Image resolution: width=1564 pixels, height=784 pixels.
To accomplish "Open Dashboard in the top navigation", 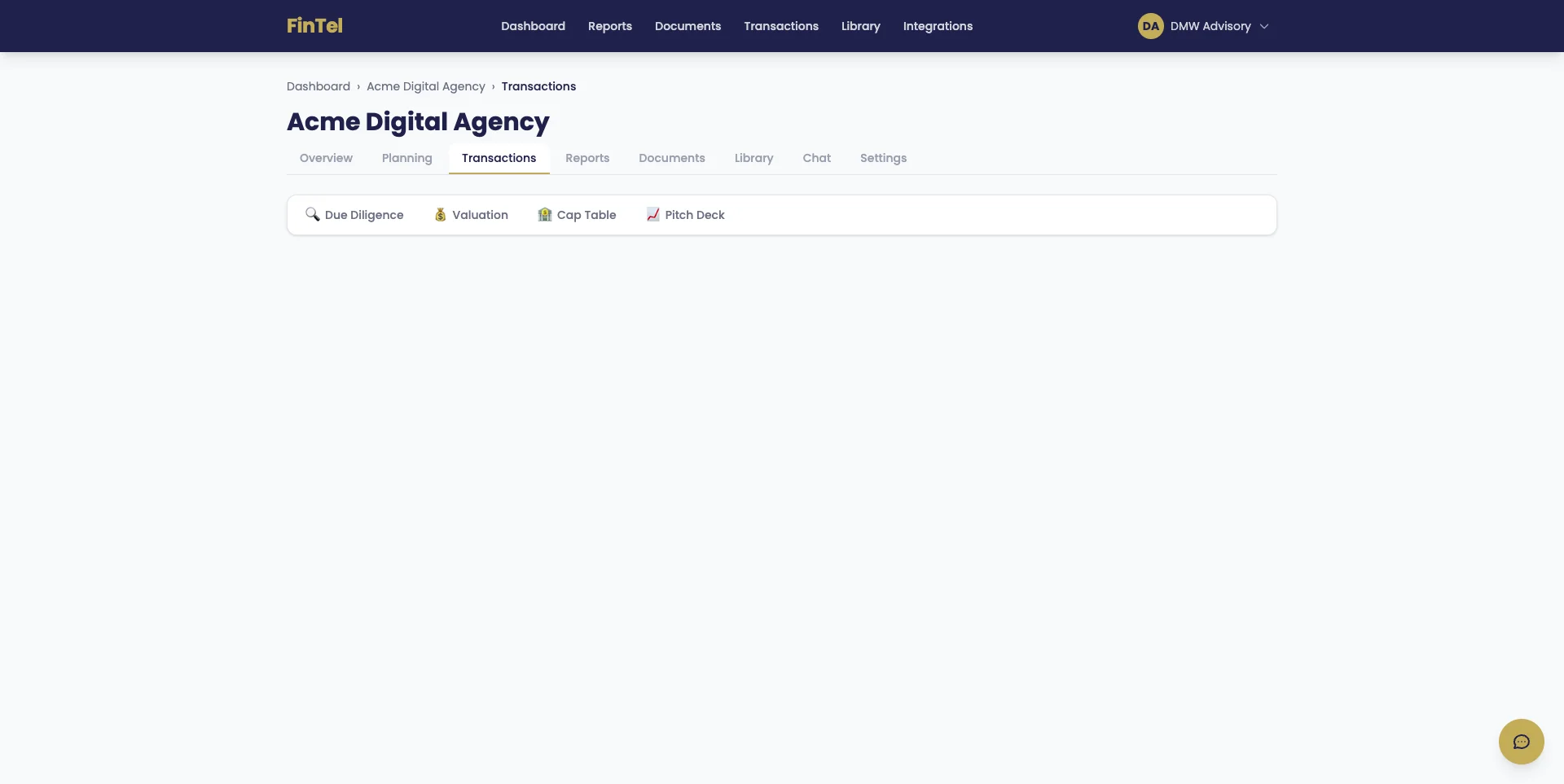I will [x=533, y=26].
